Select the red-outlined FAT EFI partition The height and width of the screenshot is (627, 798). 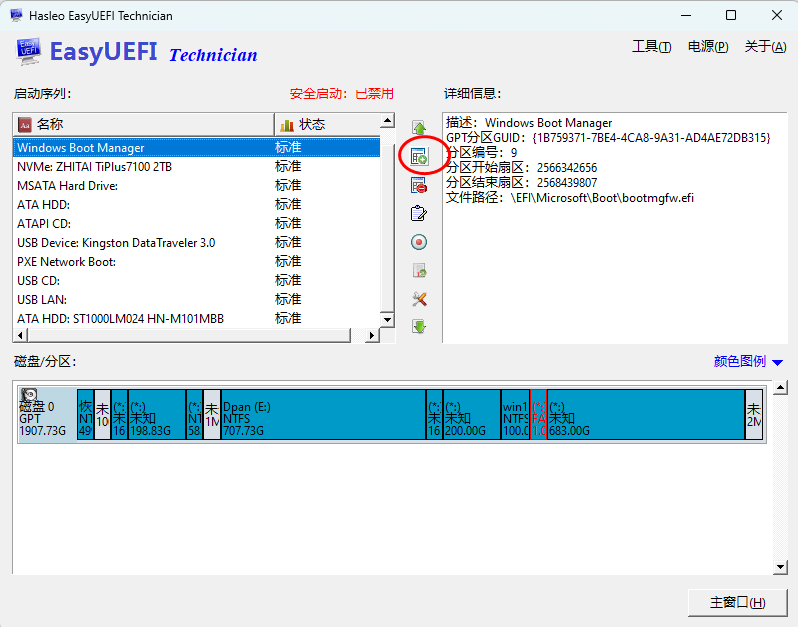pos(538,414)
